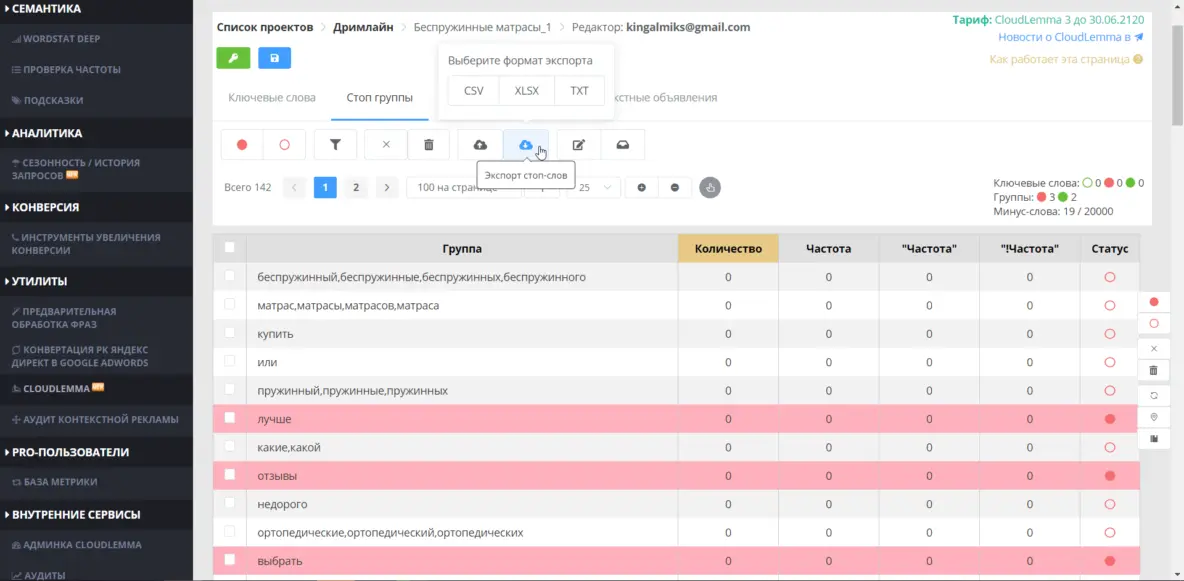The width and height of the screenshot is (1184, 581).
Task: Tick the checkbox for the 'купить' row
Action: pos(230,333)
